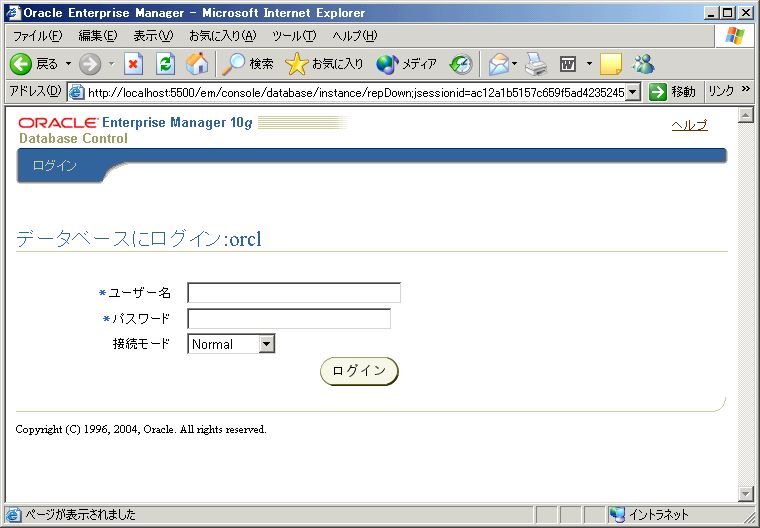
Task: Click データベースにログイン:orcl heading
Action: 139,239
